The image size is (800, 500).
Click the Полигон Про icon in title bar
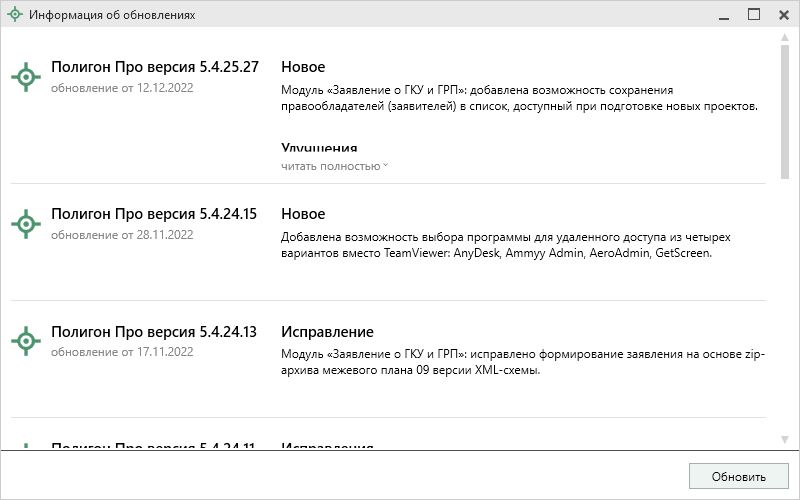pyautogui.click(x=14, y=15)
